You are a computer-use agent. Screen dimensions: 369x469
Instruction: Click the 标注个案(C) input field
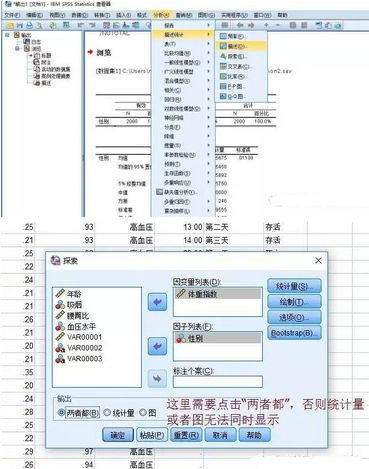(218, 382)
